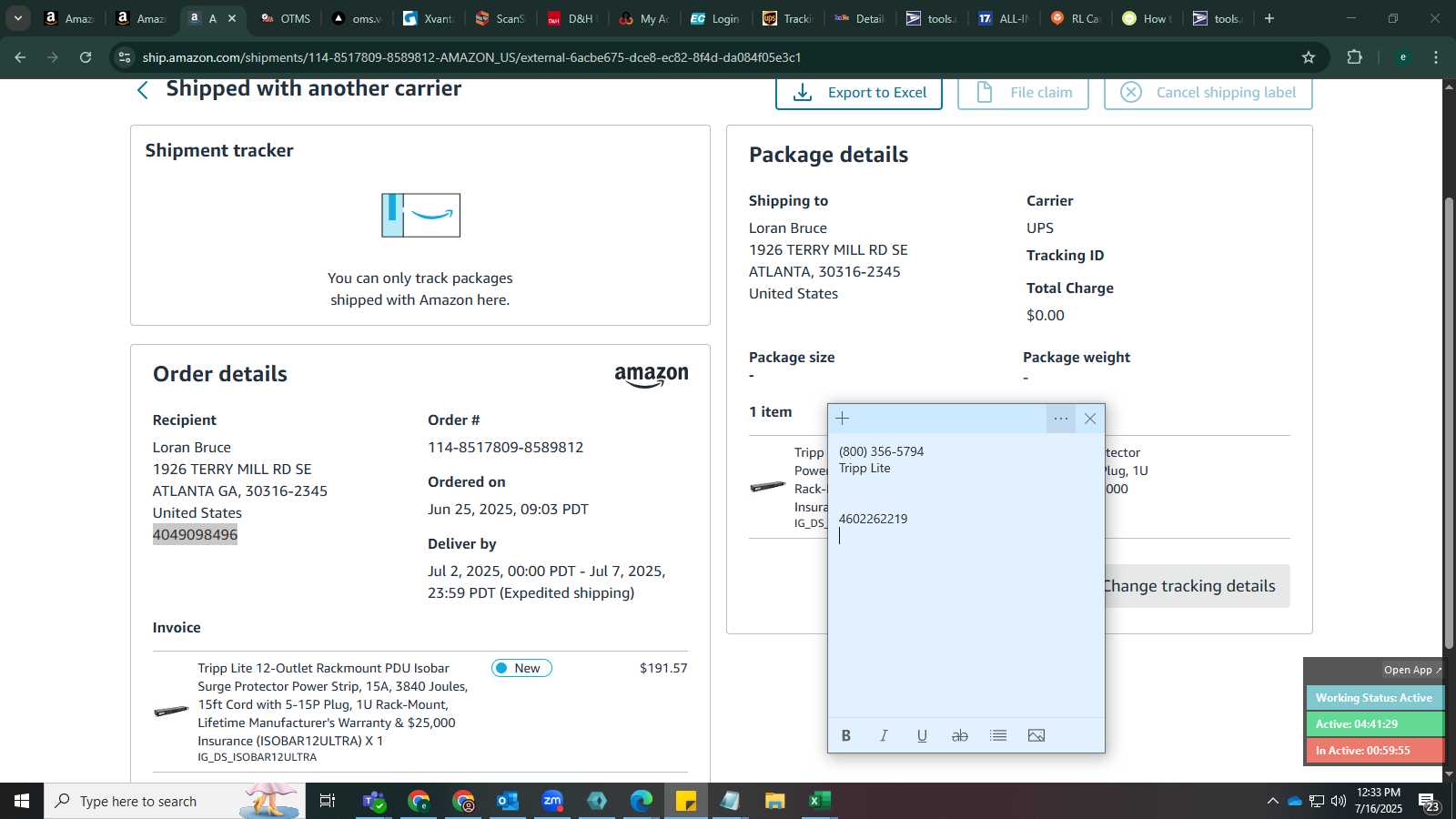Open File Explorer from taskbar
Image resolution: width=1456 pixels, height=819 pixels.
pos(775,801)
